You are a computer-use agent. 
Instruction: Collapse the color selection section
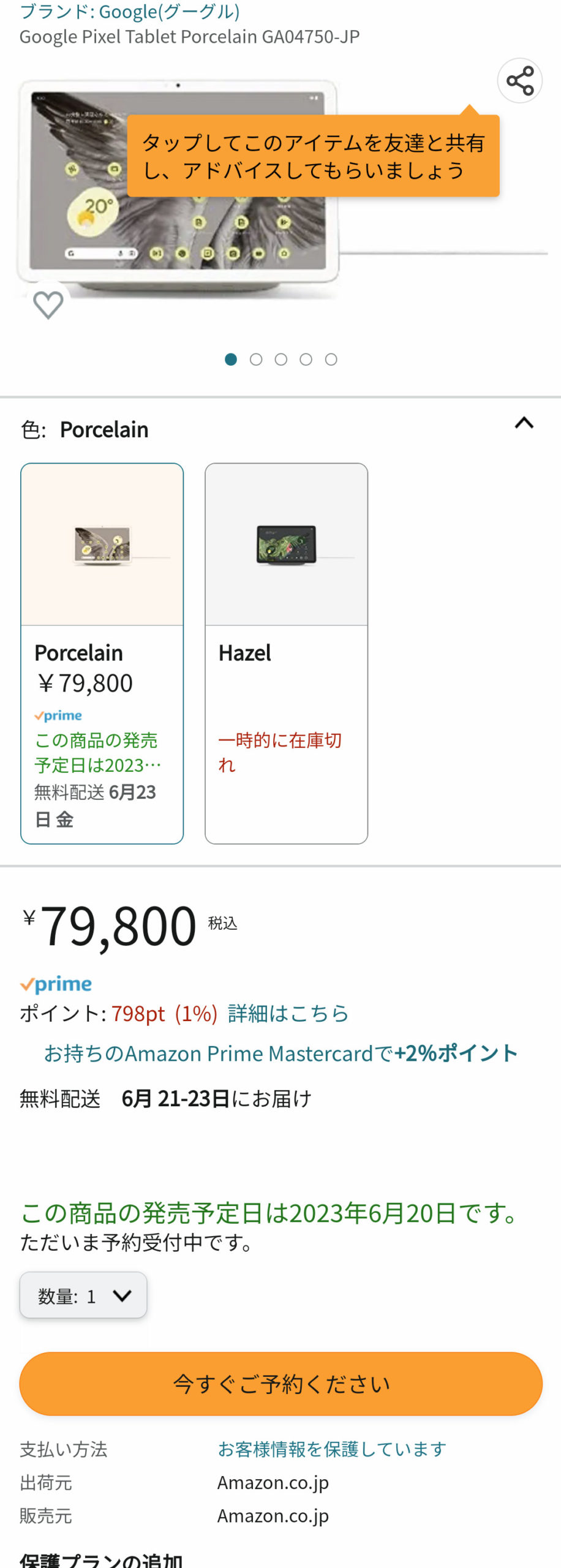524,423
